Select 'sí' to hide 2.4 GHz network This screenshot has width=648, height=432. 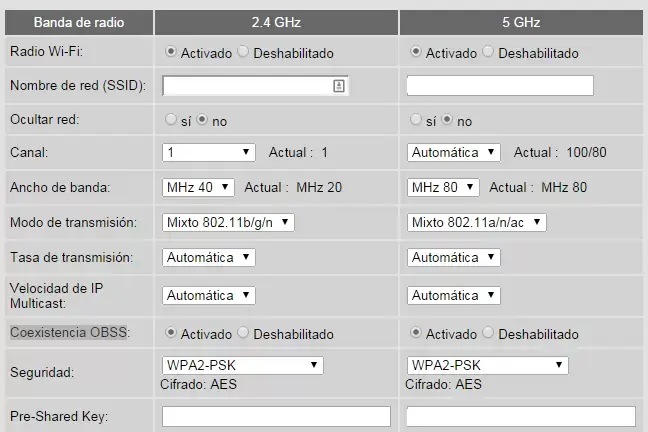pyautogui.click(x=170, y=120)
